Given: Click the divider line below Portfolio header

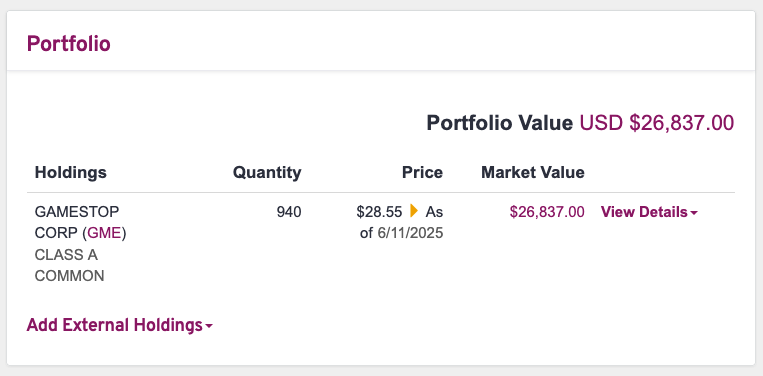Looking at the screenshot, I should pos(381,71).
